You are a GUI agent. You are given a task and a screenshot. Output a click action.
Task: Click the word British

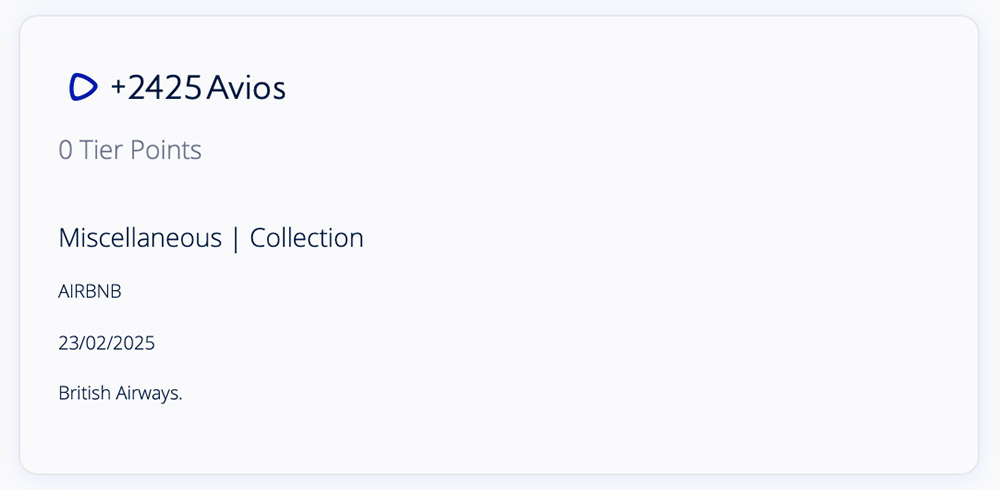click(82, 393)
